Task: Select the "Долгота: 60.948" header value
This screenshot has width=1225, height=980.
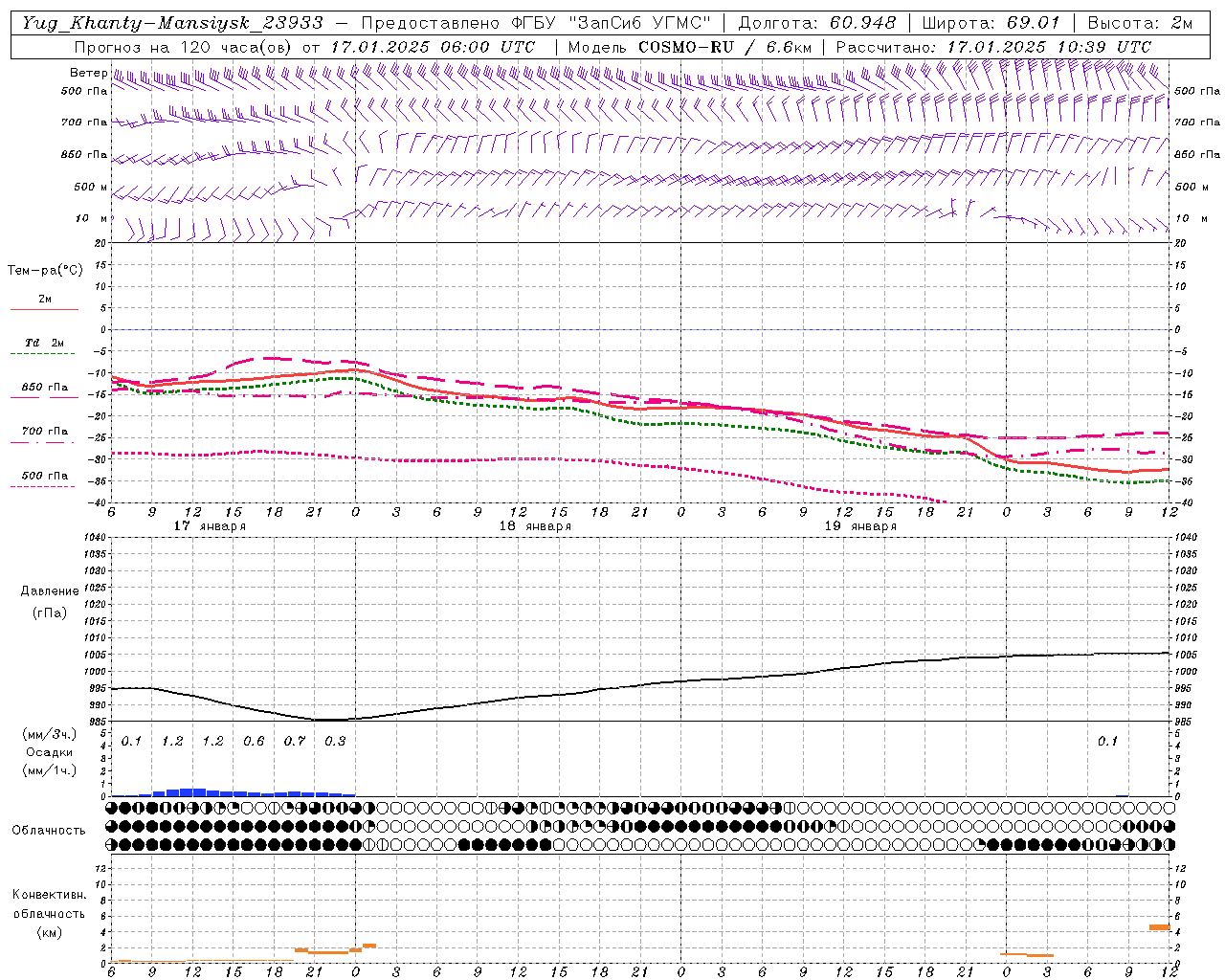Action: point(817,23)
